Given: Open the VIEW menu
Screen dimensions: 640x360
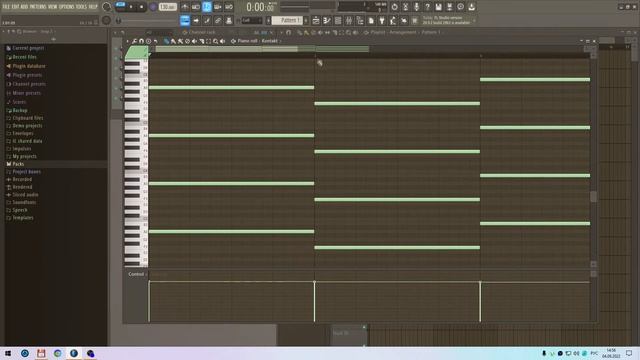Looking at the screenshot, I should point(53,7).
